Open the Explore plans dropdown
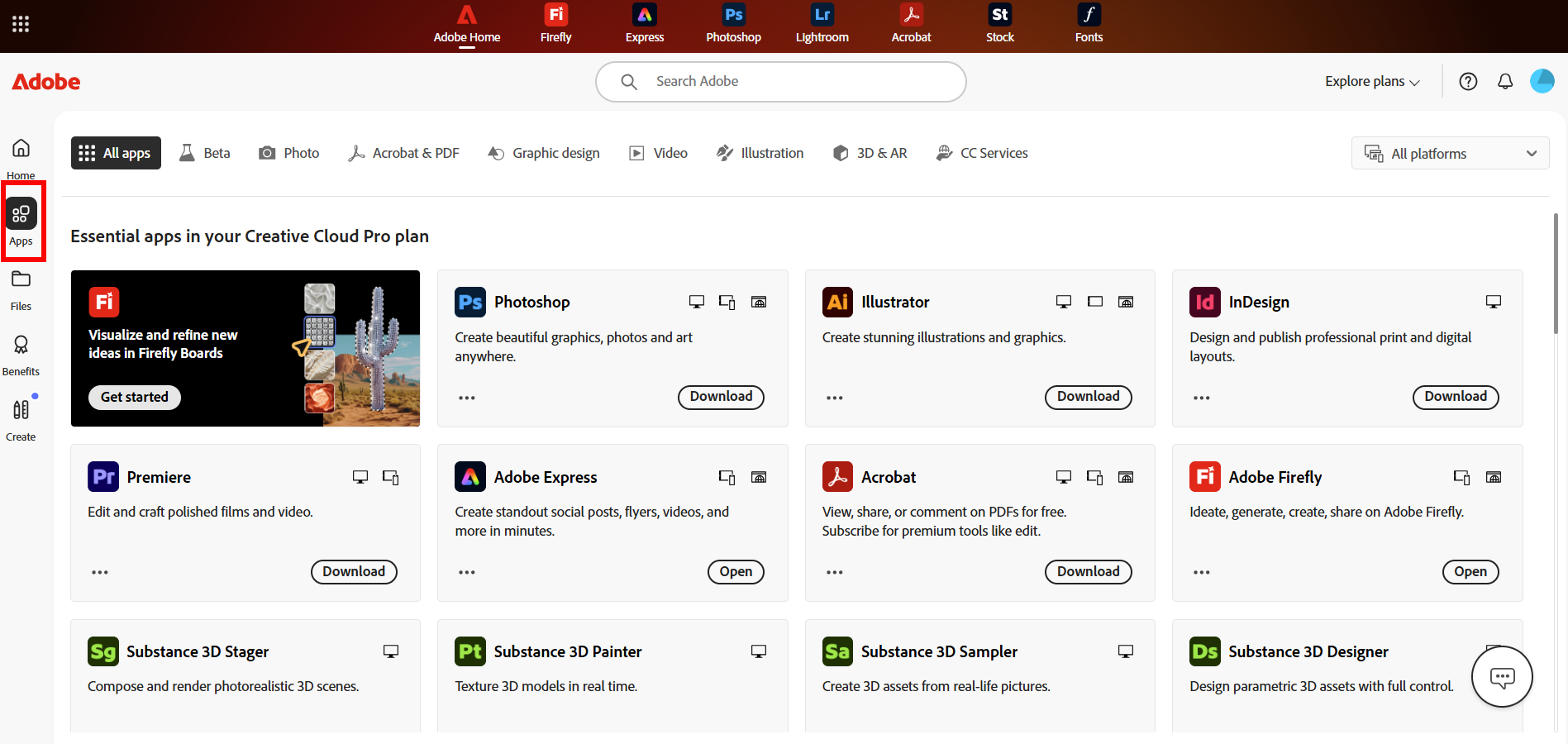The width and height of the screenshot is (1568, 744). pos(1370,81)
